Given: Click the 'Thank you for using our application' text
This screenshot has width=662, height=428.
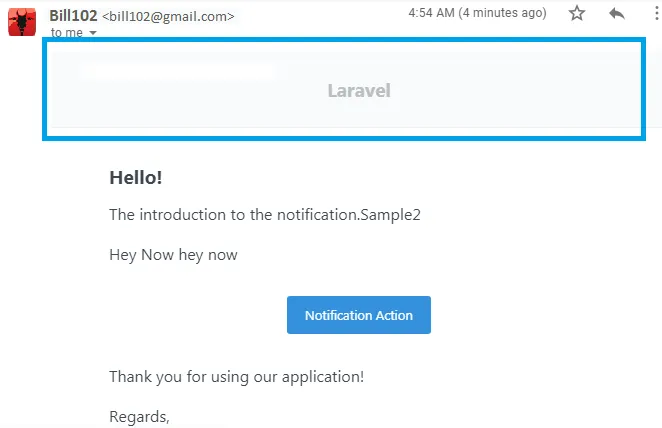Looking at the screenshot, I should tap(236, 377).
